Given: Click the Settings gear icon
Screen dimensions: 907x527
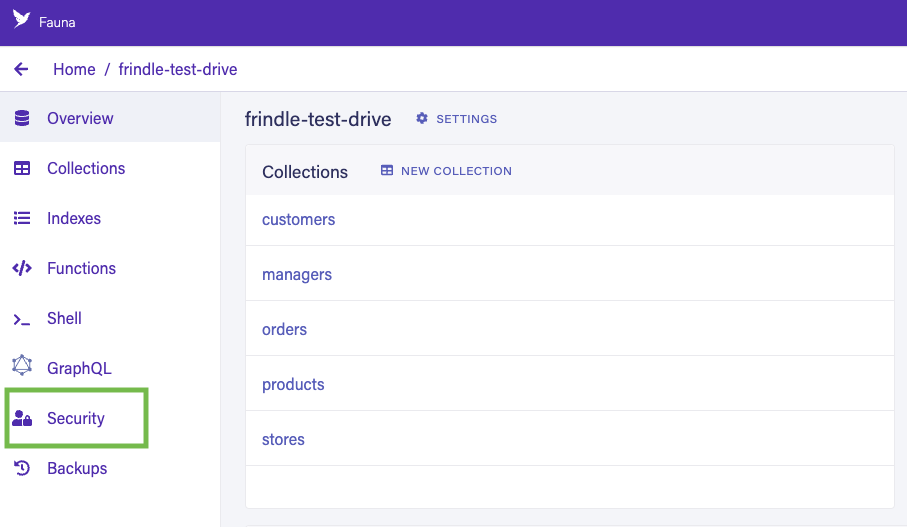Looking at the screenshot, I should (422, 119).
